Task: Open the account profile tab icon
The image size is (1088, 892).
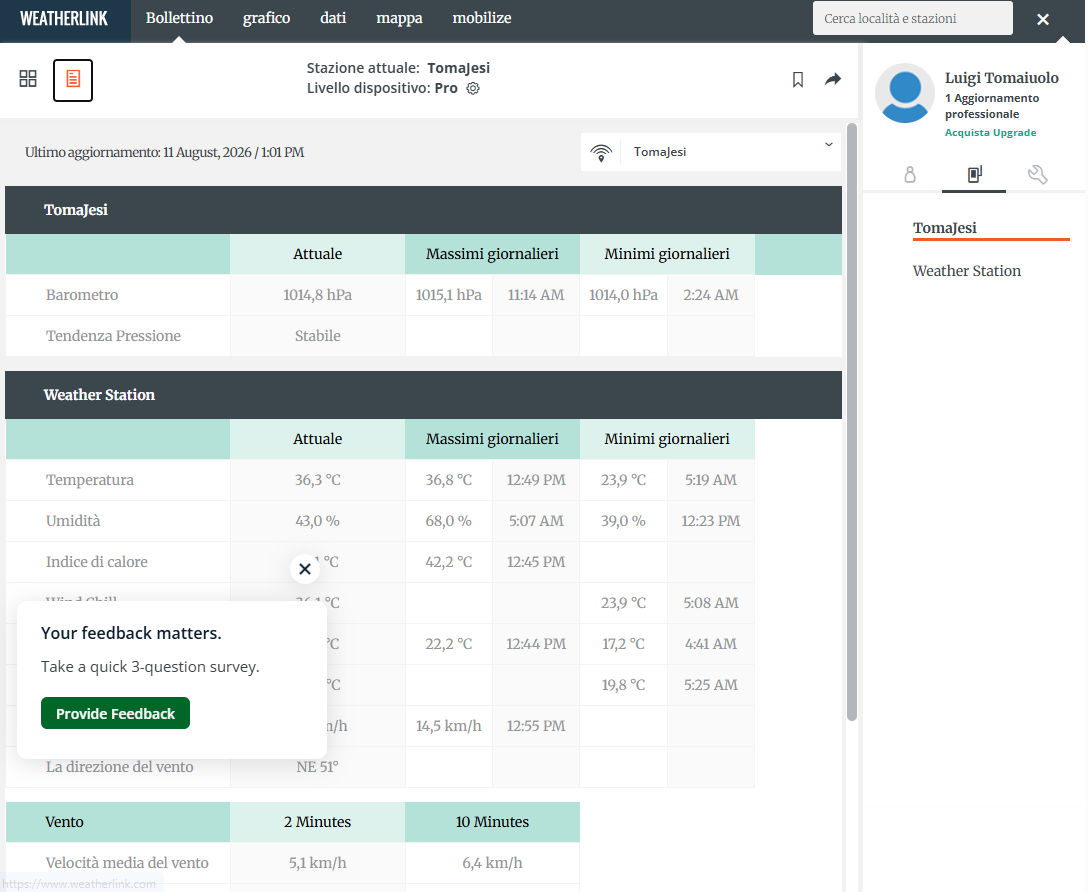Action: point(910,174)
